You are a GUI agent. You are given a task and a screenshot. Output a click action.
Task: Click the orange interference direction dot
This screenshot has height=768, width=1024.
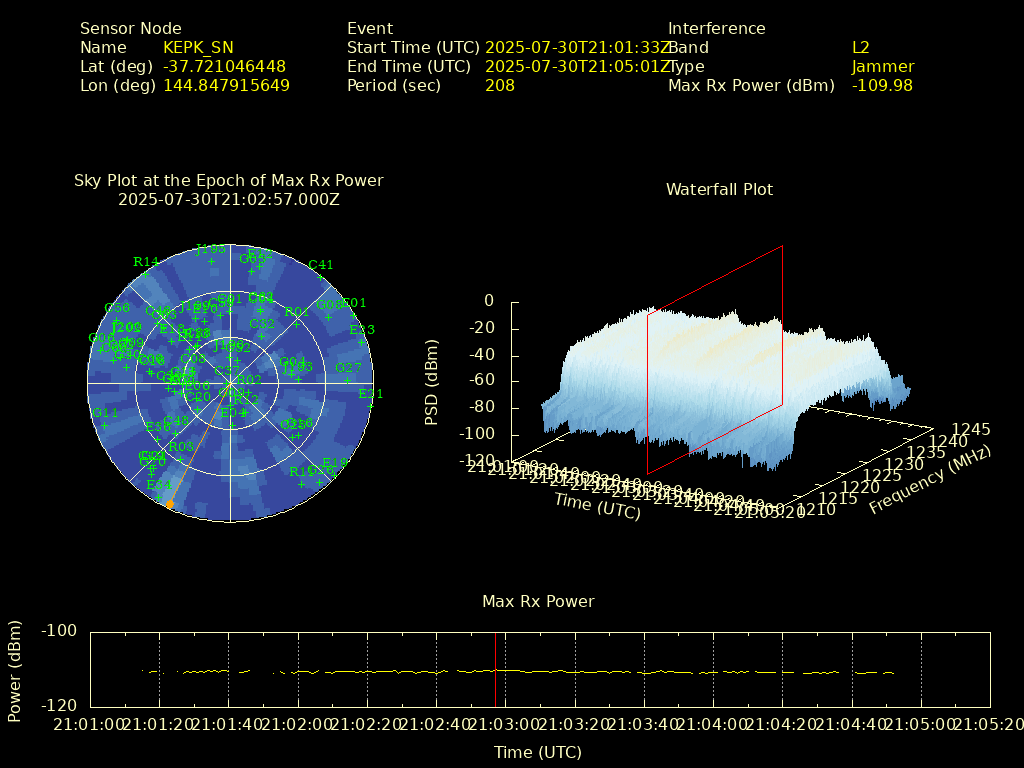coord(170,505)
